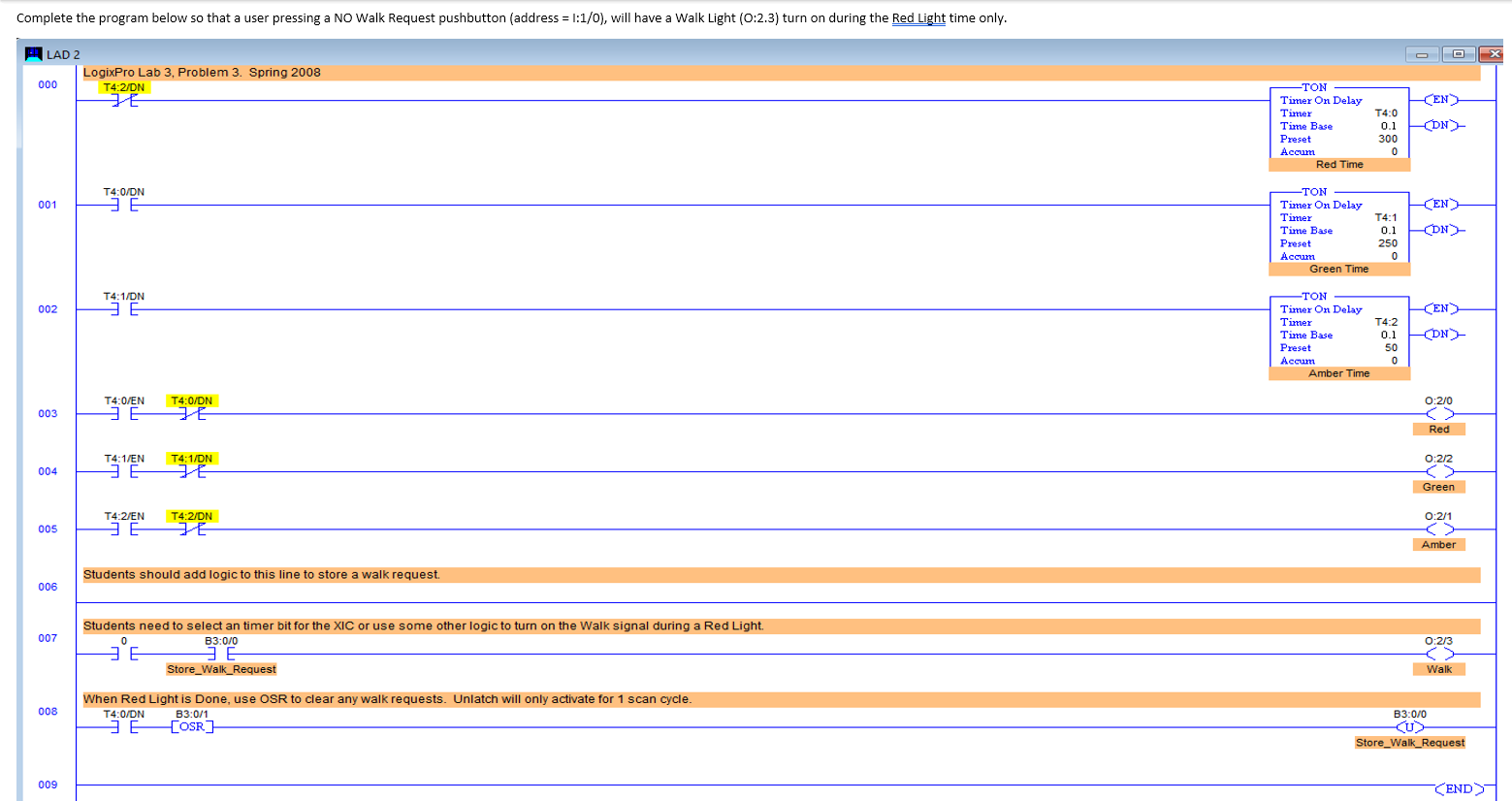Select the Store_Walk_Request unlatch coil

[x=1409, y=725]
